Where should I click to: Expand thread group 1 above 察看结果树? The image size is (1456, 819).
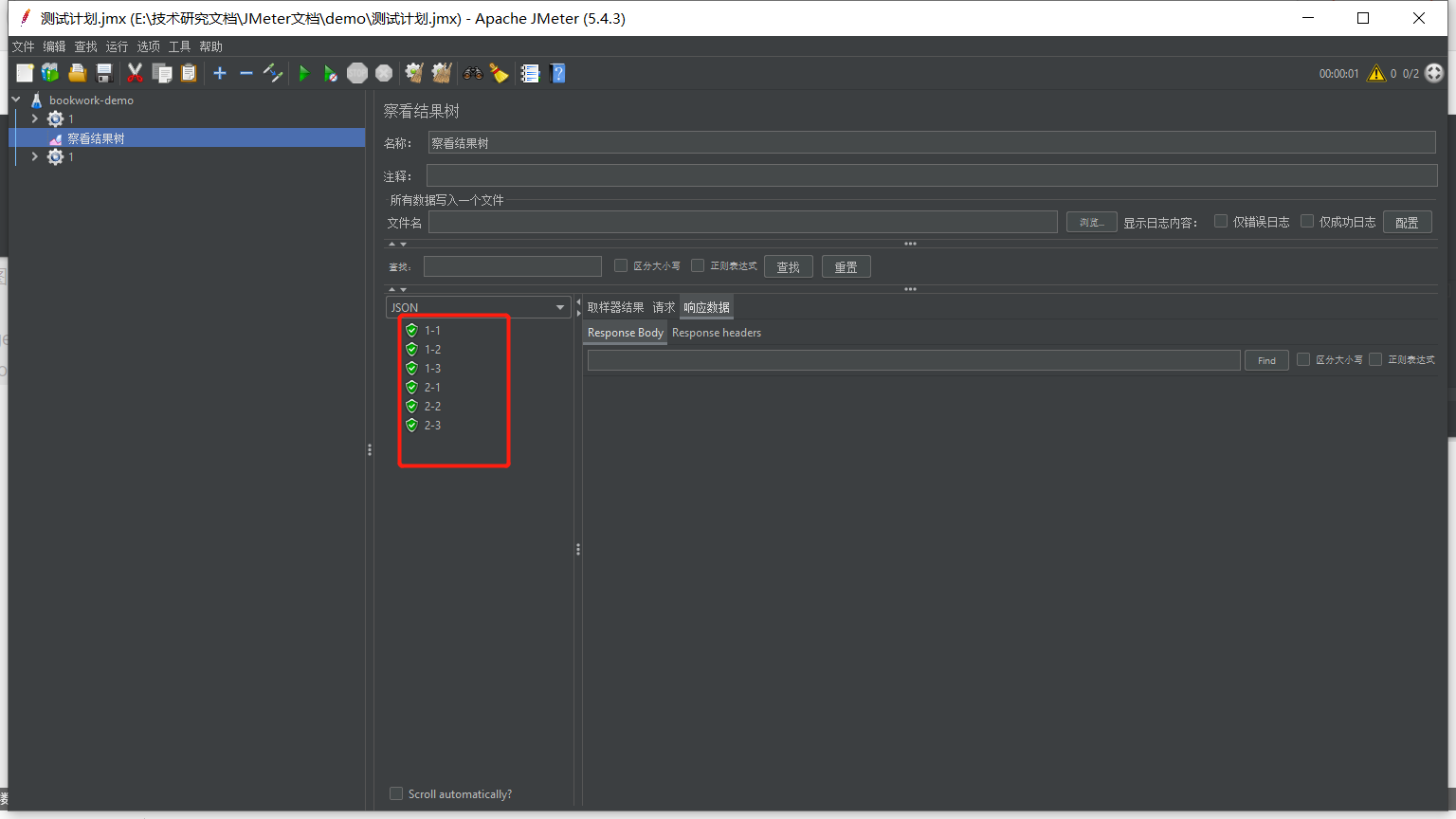35,118
